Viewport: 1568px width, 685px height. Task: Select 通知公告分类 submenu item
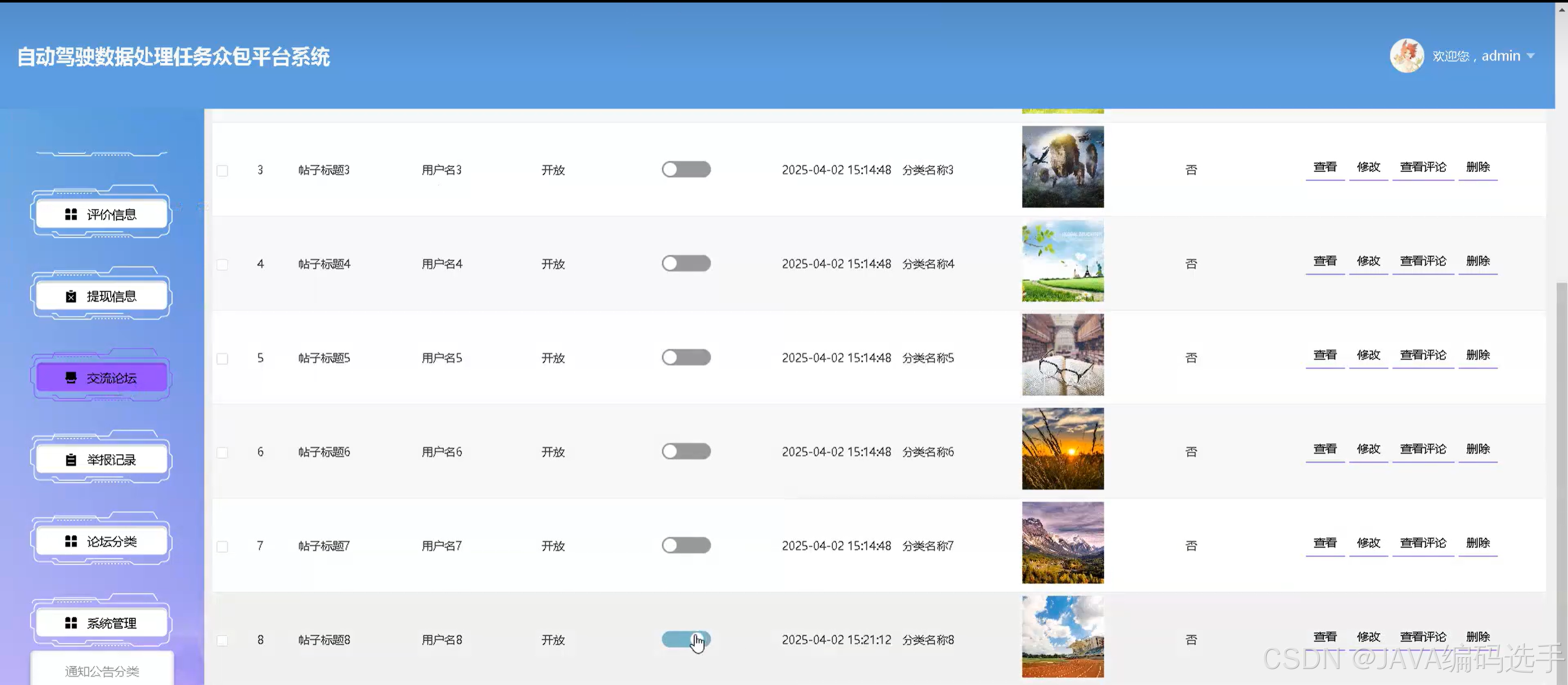pos(102,671)
